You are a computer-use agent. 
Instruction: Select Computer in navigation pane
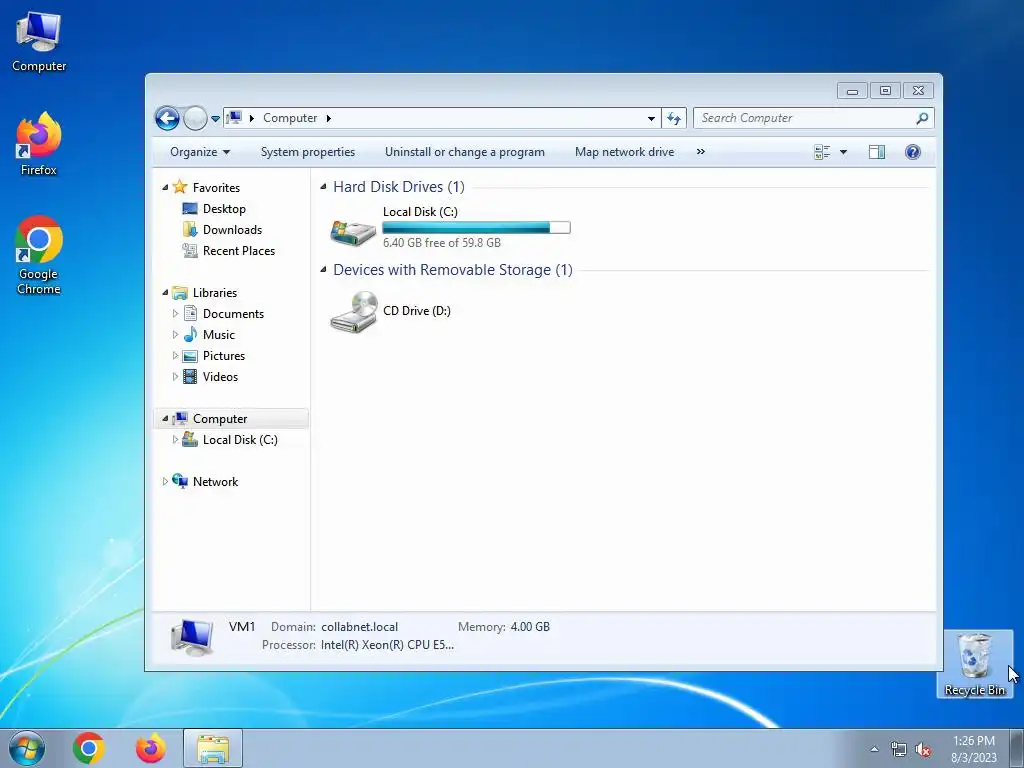[x=219, y=419]
